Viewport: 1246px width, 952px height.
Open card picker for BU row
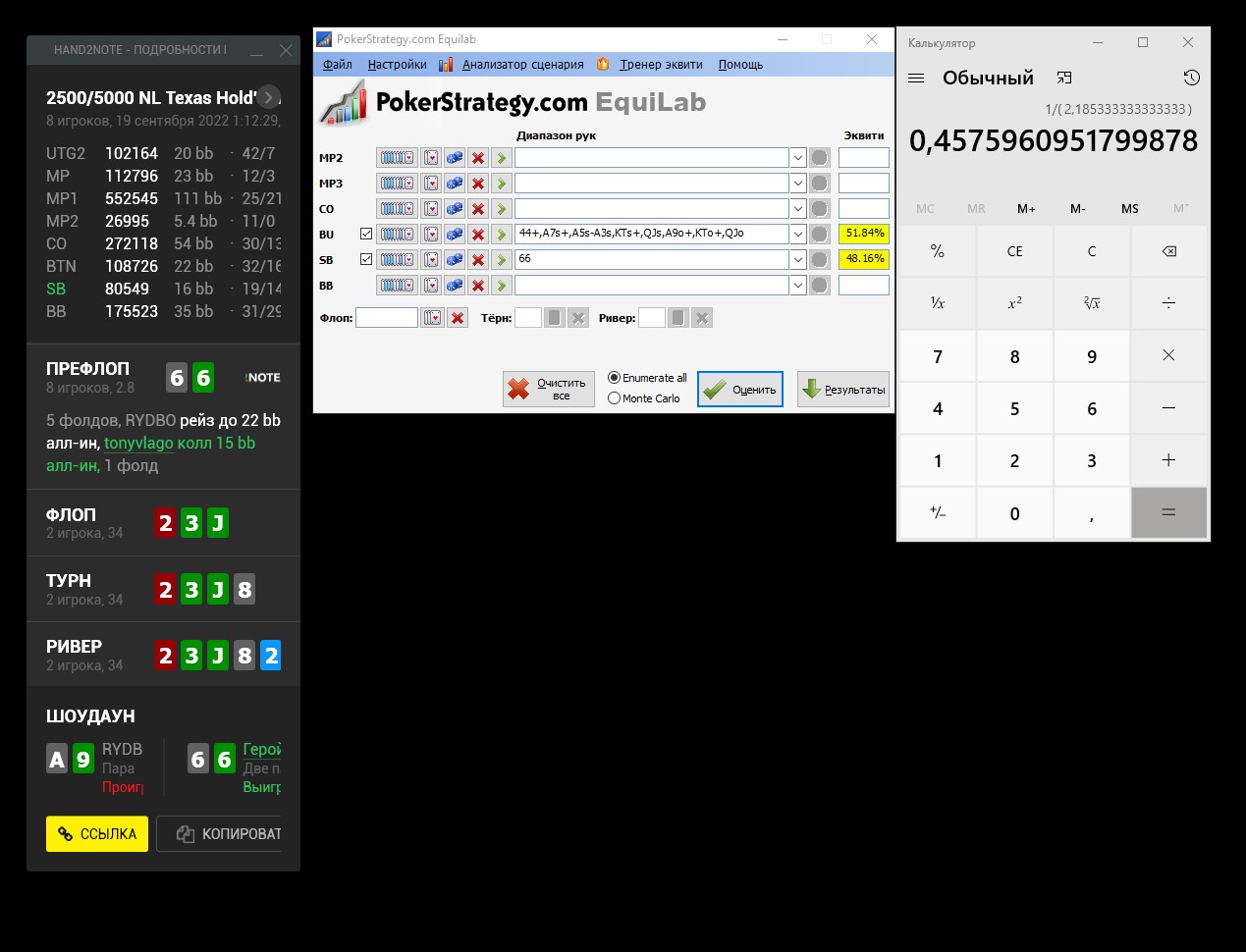pos(431,235)
